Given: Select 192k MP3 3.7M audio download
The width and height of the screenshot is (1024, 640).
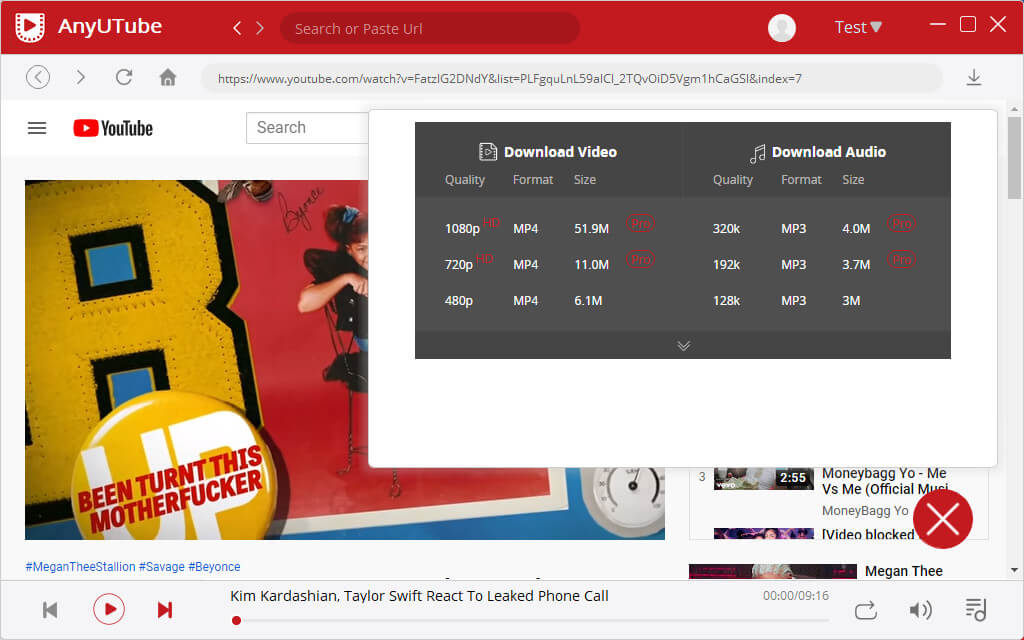Looking at the screenshot, I should point(816,264).
